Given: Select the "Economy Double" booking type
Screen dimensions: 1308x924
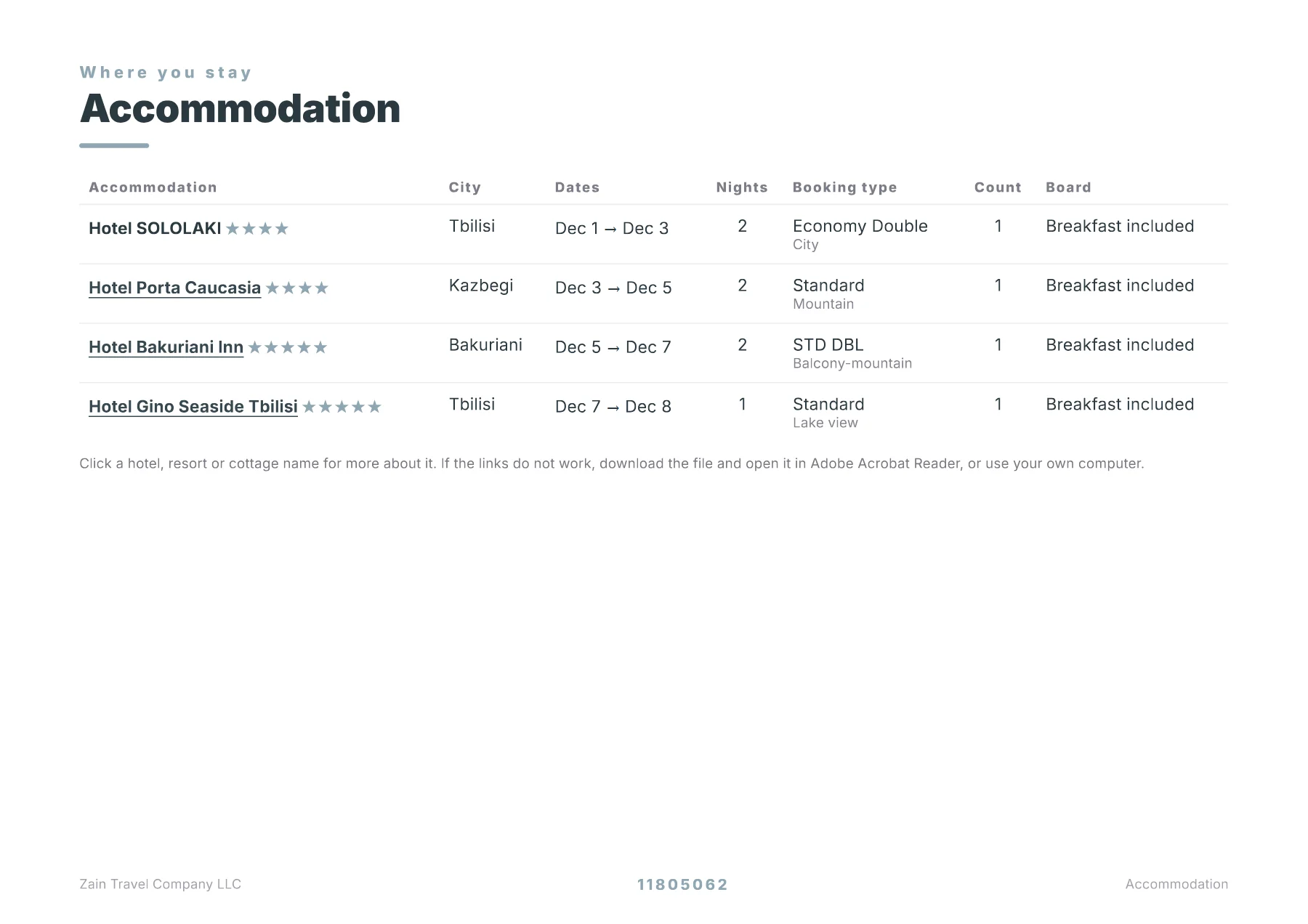Looking at the screenshot, I should pyautogui.click(x=860, y=226).
